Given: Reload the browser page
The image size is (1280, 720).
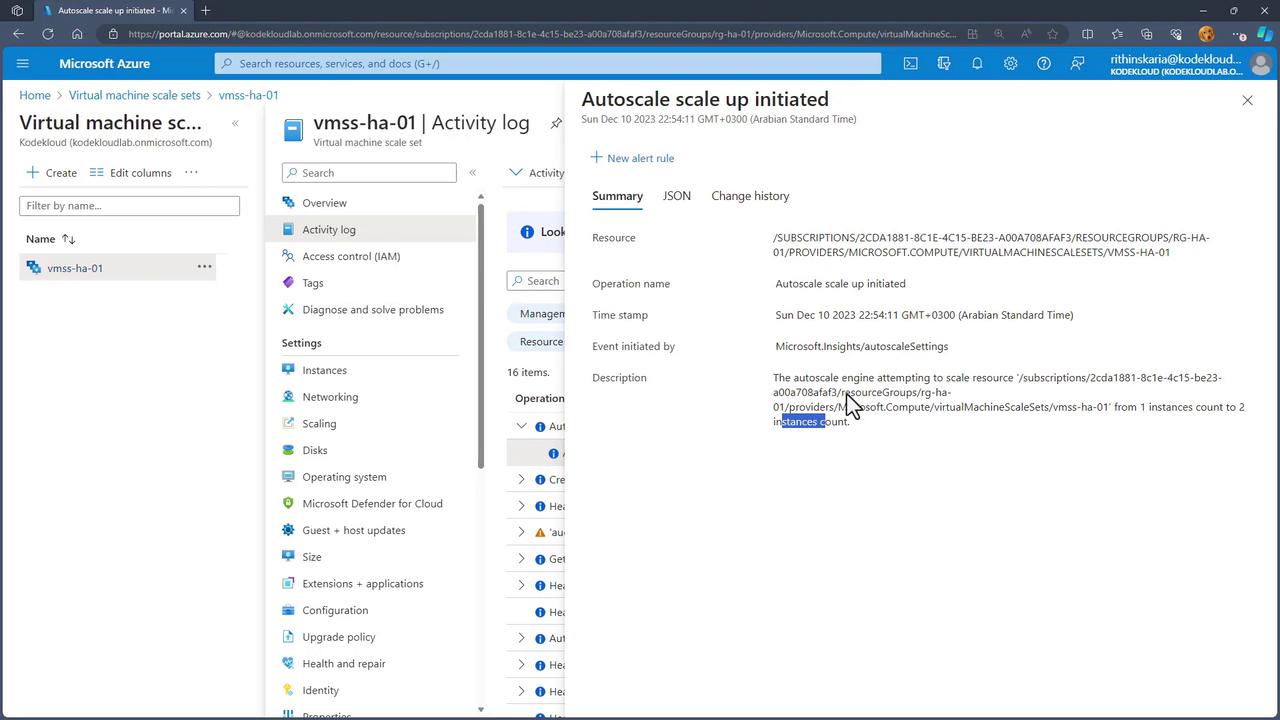Looking at the screenshot, I should [x=47, y=34].
